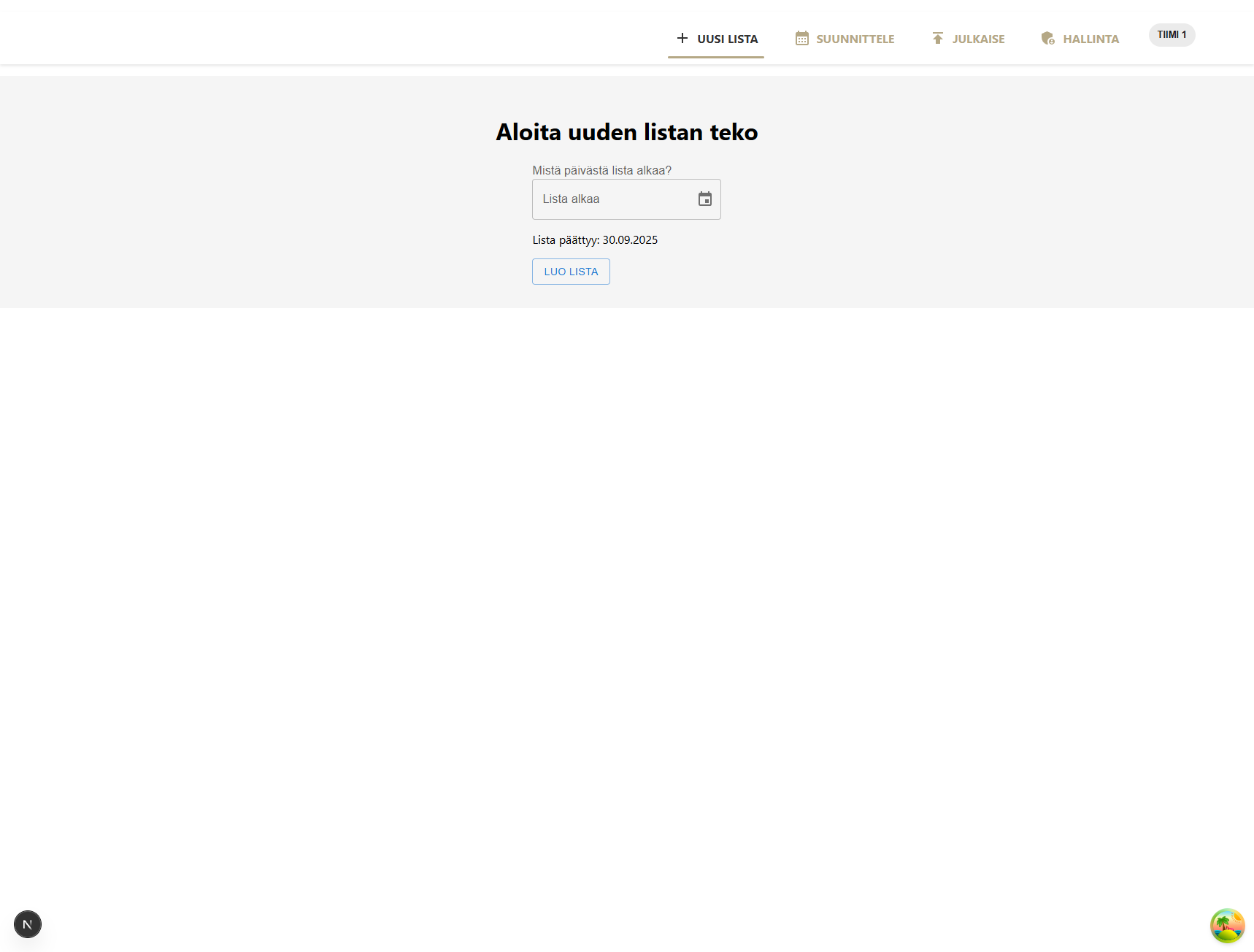Click the 'Lista päättyy' end date text

[x=565, y=240]
